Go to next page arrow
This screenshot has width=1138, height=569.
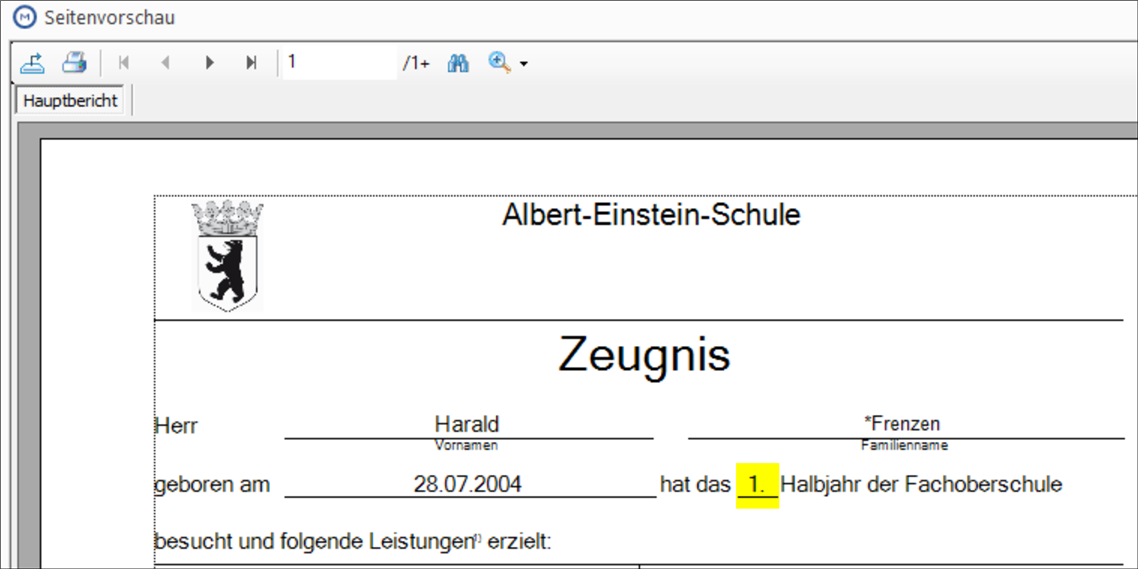click(x=210, y=63)
